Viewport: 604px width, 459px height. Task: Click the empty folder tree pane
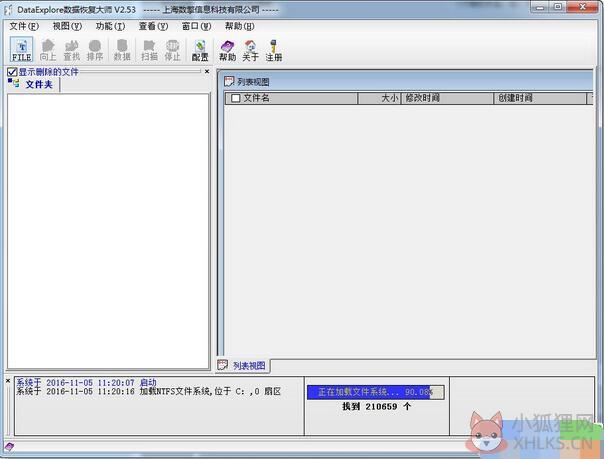click(108, 231)
